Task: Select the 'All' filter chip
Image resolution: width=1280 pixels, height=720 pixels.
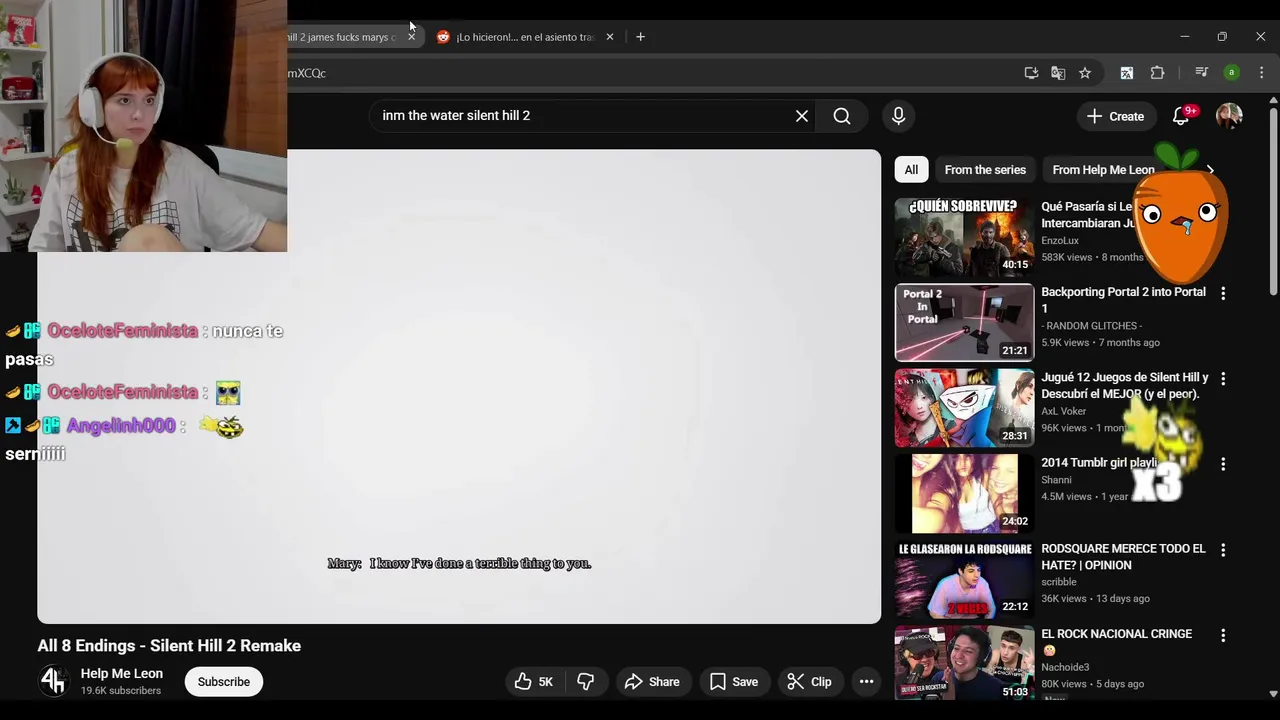Action: click(x=911, y=170)
